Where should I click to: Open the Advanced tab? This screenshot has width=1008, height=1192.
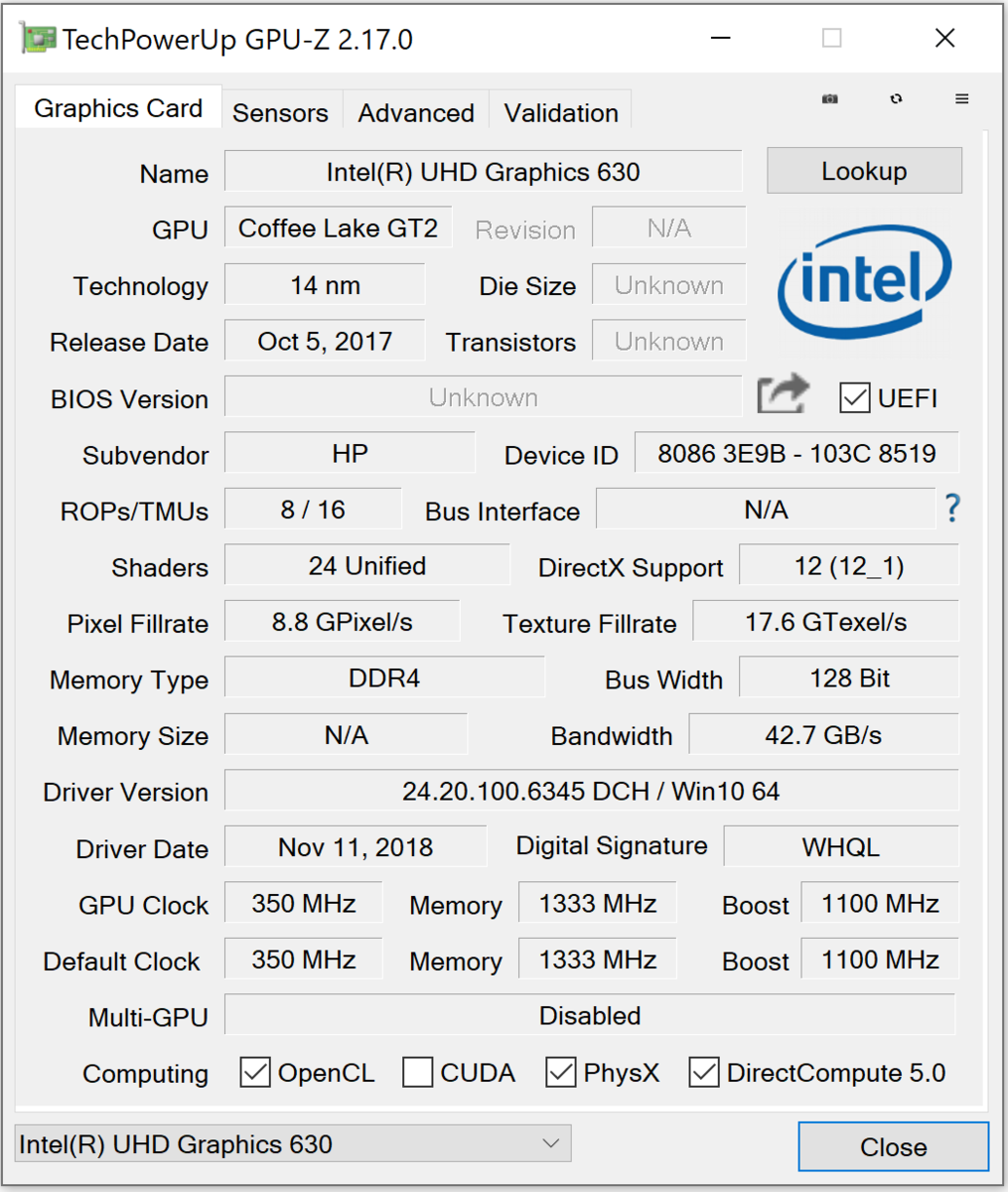pyautogui.click(x=416, y=113)
